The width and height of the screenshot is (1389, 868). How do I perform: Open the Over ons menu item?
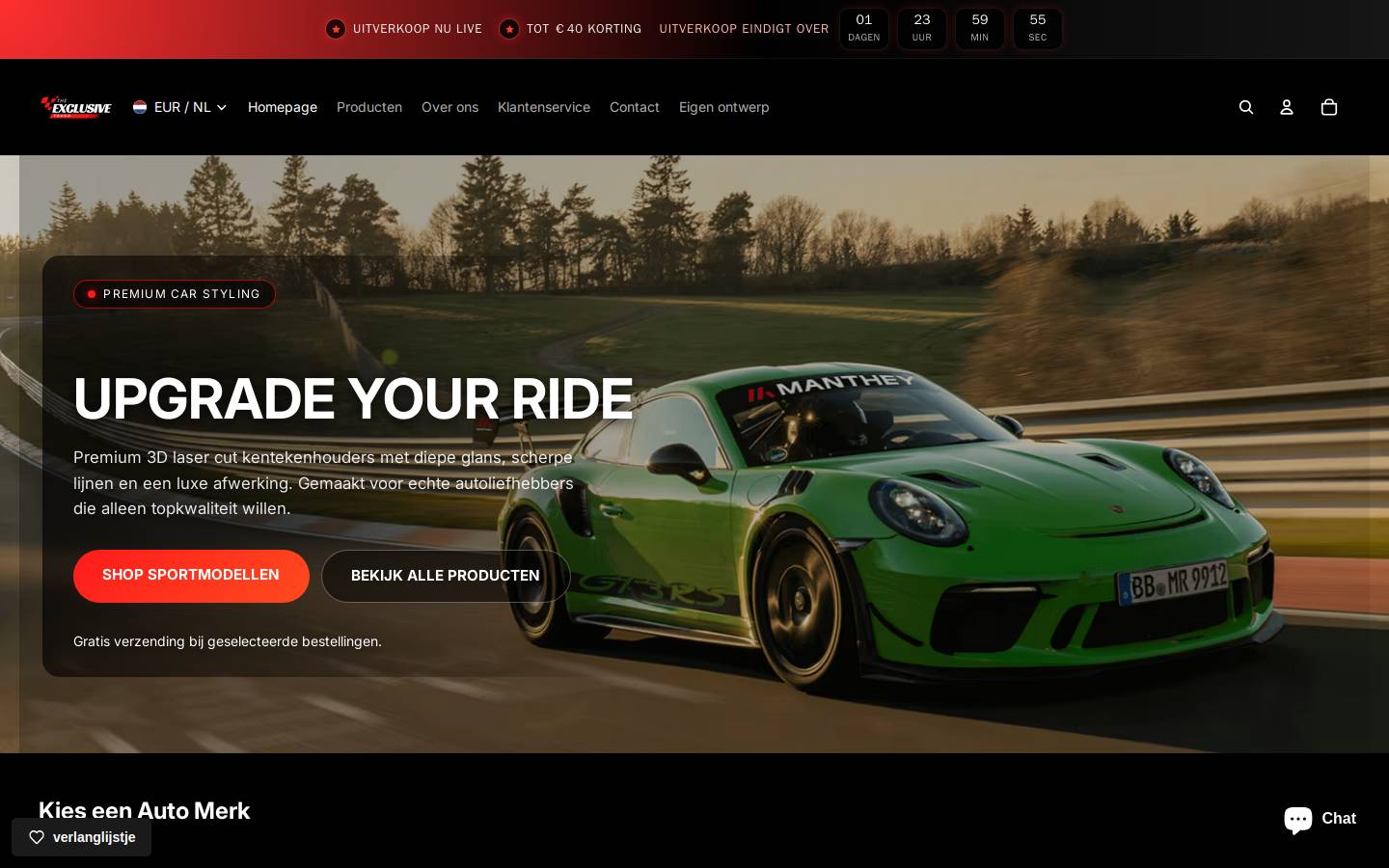click(449, 107)
